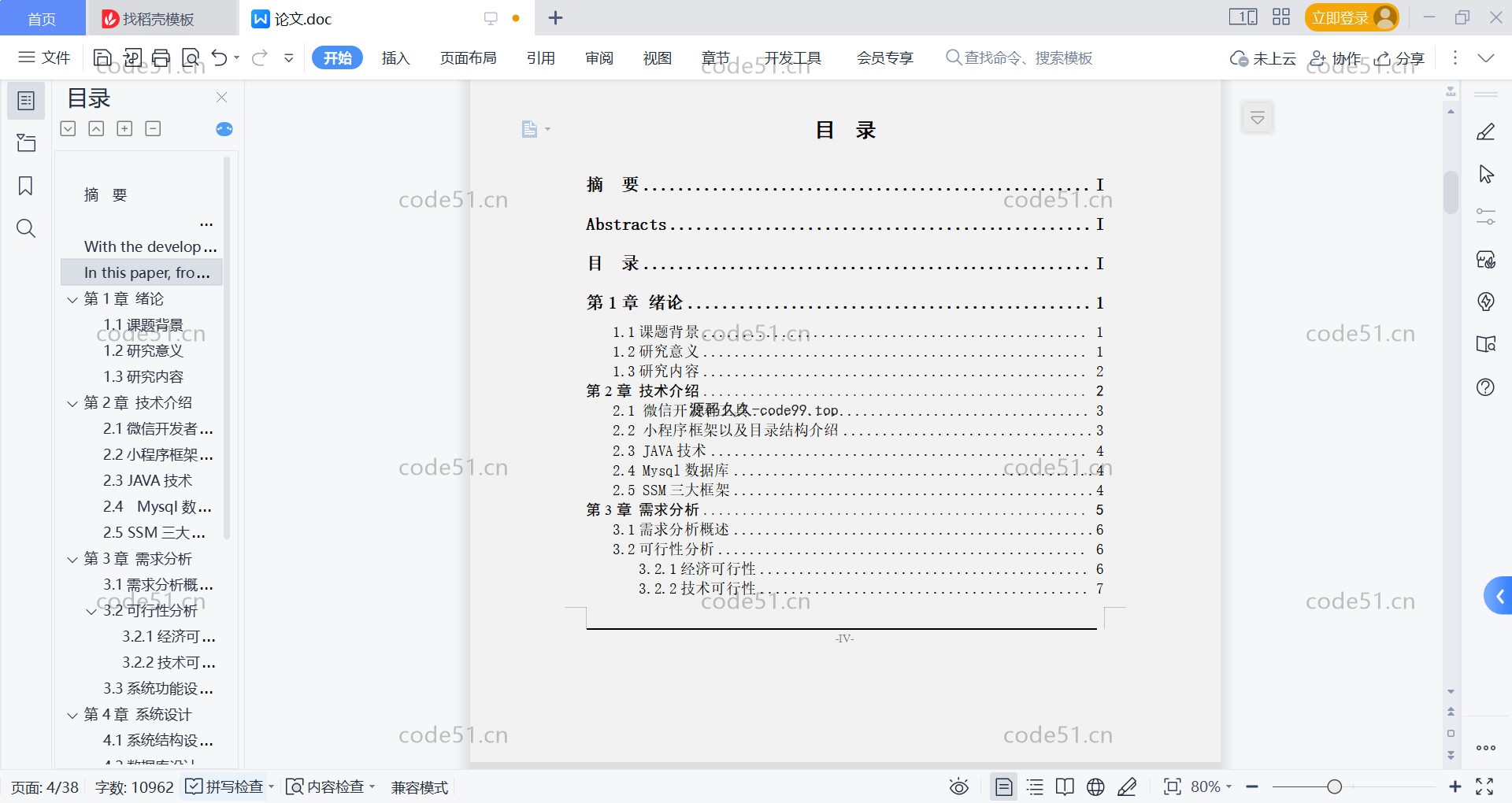Open the help icon on right sidebar
1512x803 pixels.
(1486, 387)
